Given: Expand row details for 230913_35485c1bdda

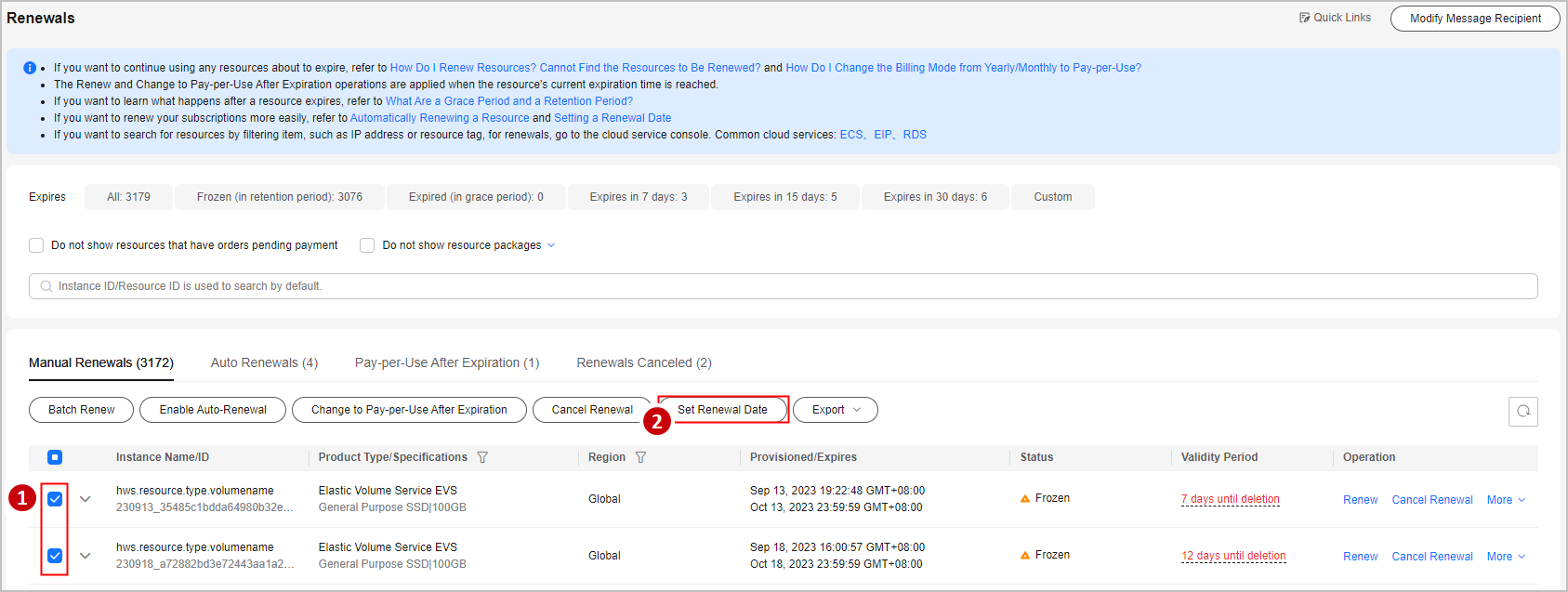Looking at the screenshot, I should tap(86, 499).
